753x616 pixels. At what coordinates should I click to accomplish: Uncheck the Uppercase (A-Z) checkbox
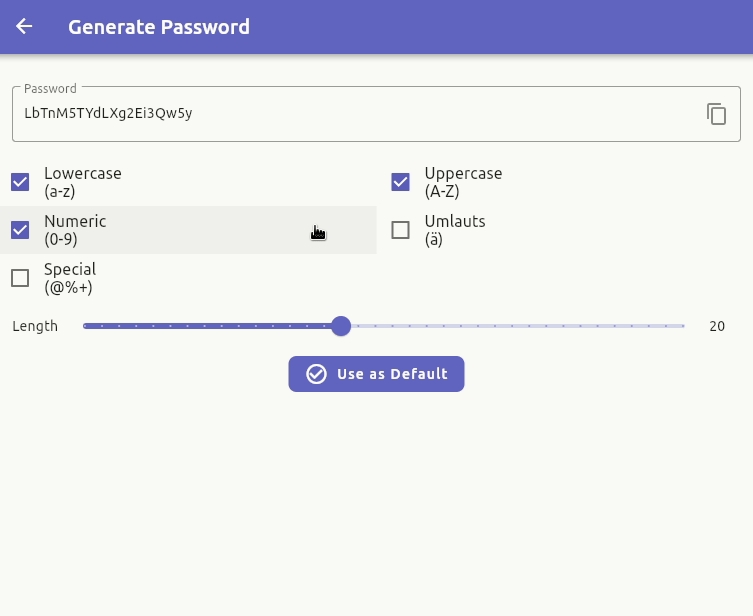click(x=400, y=182)
